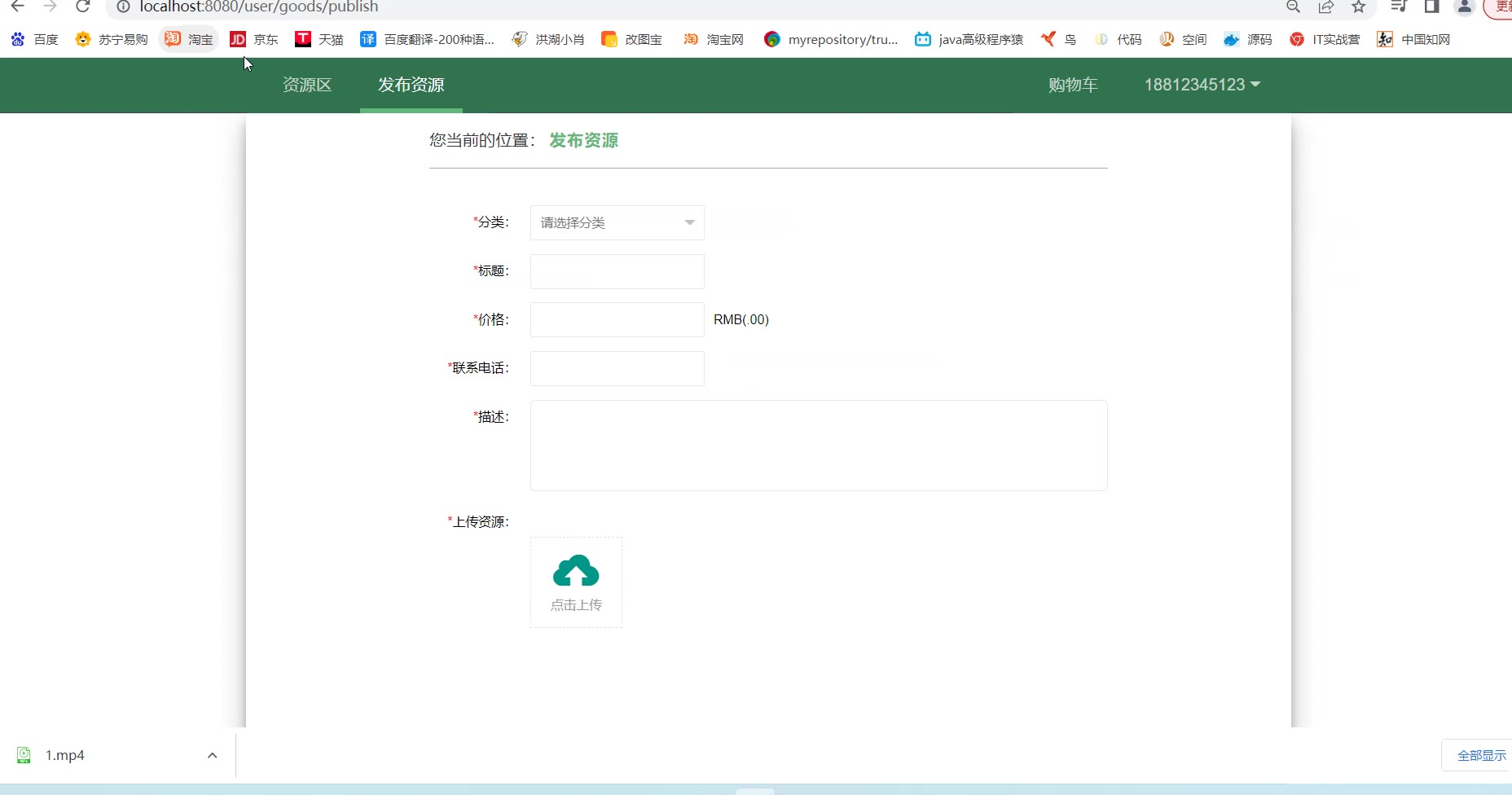Screen dimensions: 1512x795
Task: Open the 空间 bookmark
Action: (1184, 39)
